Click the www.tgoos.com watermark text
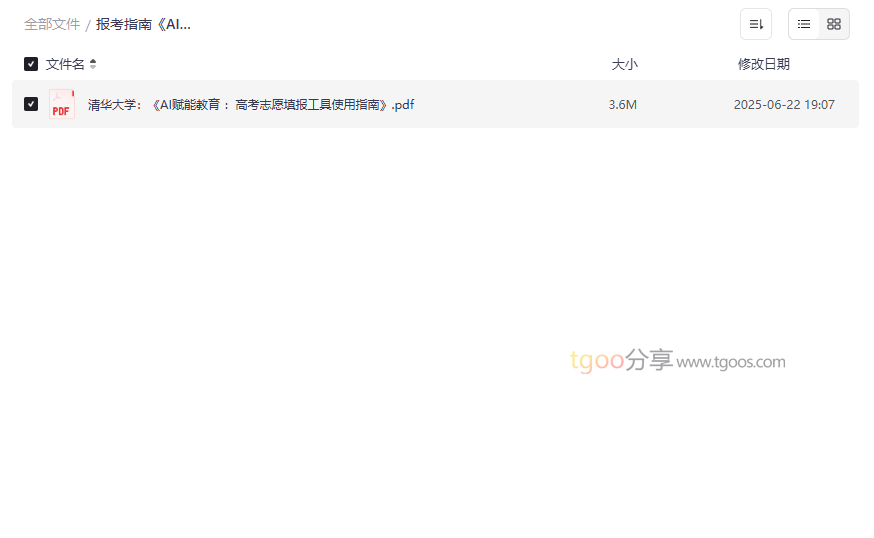 [731, 362]
